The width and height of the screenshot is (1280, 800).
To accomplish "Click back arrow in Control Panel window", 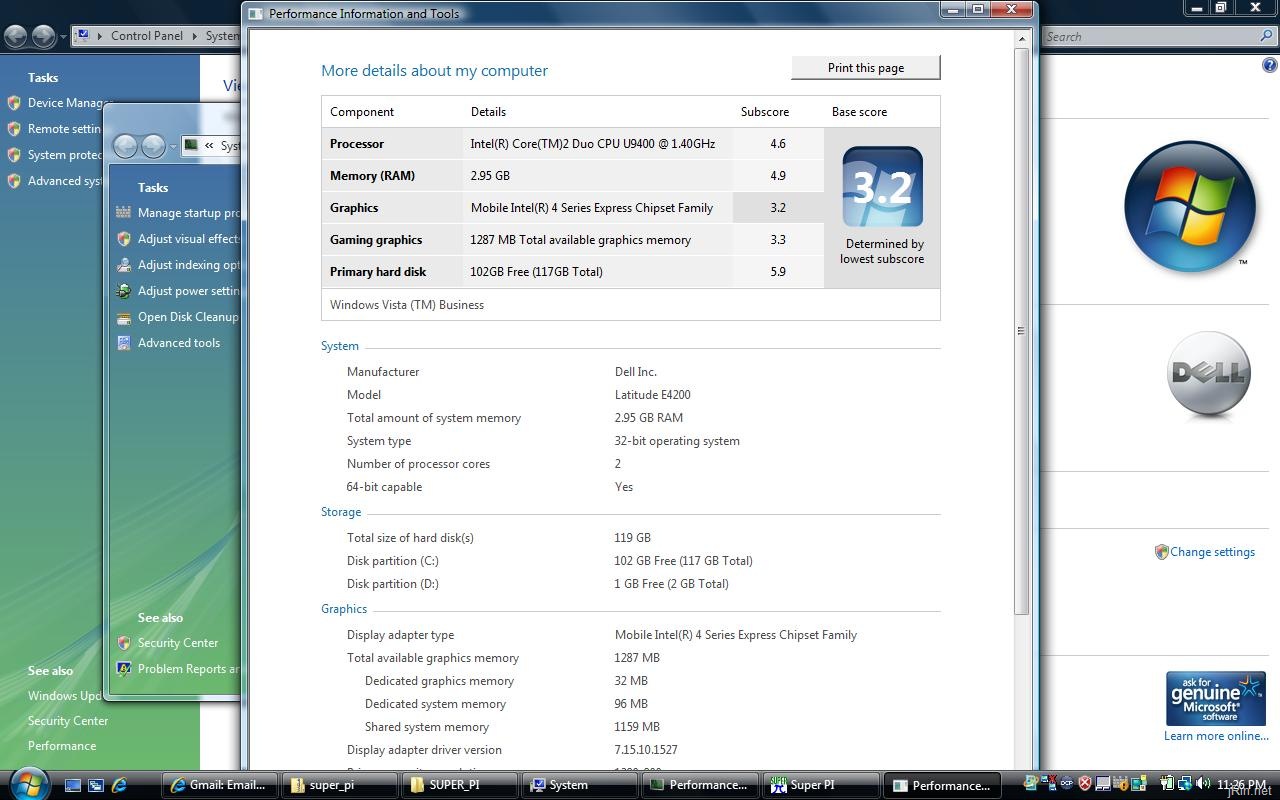I will [x=16, y=37].
